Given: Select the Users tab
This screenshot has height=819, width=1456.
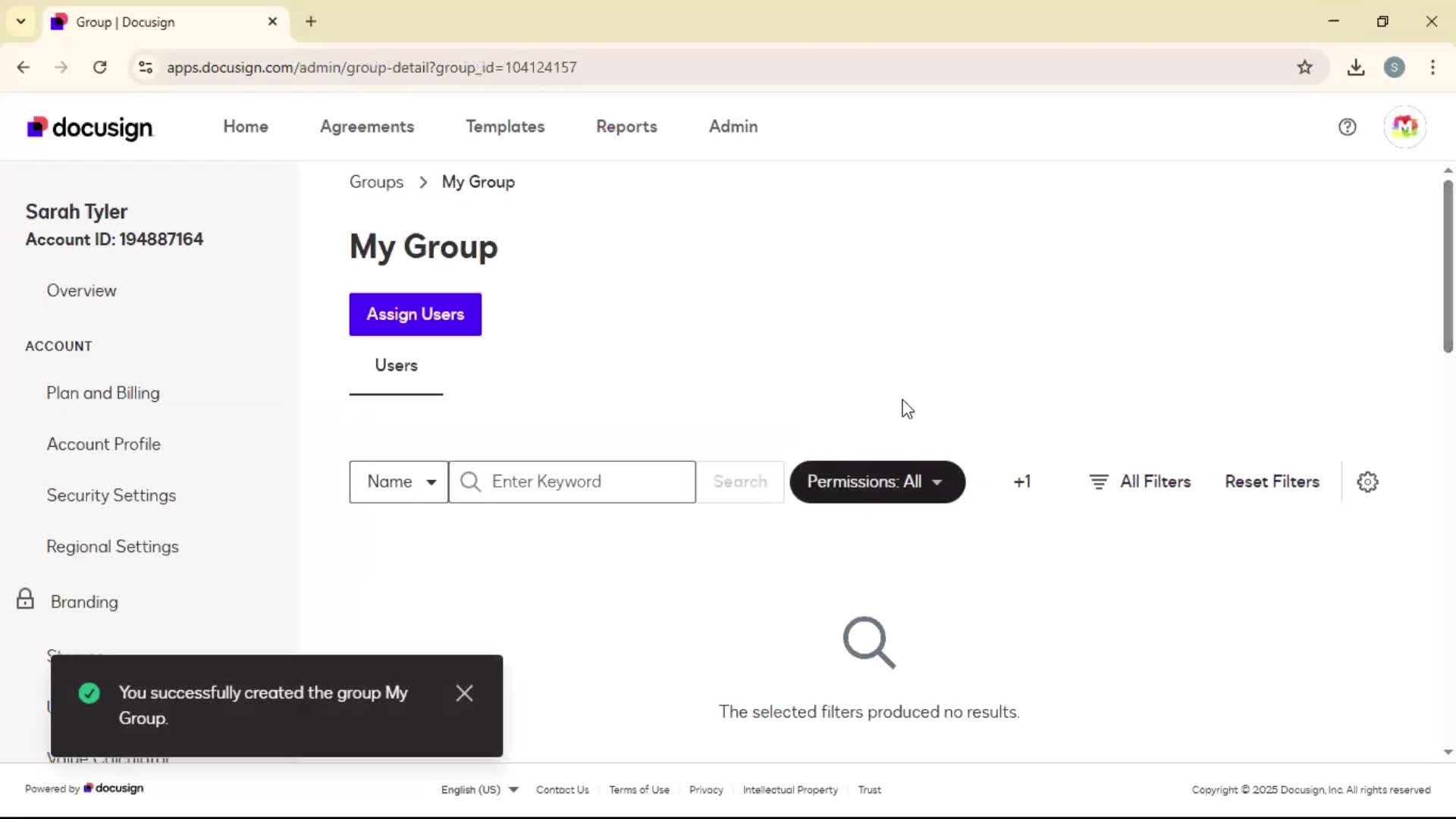Looking at the screenshot, I should point(396,366).
